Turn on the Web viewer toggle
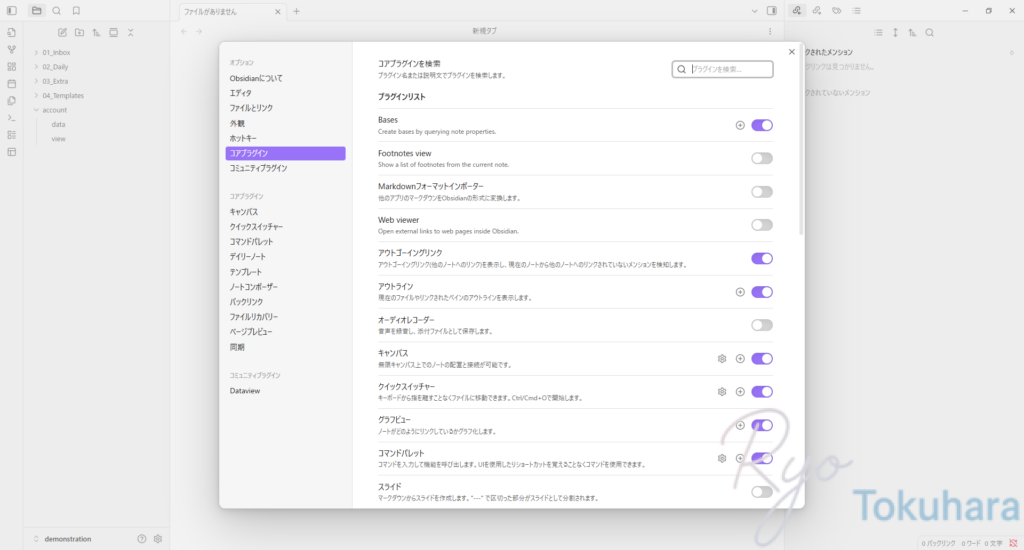Viewport: 1024px width, 550px height. coord(761,225)
